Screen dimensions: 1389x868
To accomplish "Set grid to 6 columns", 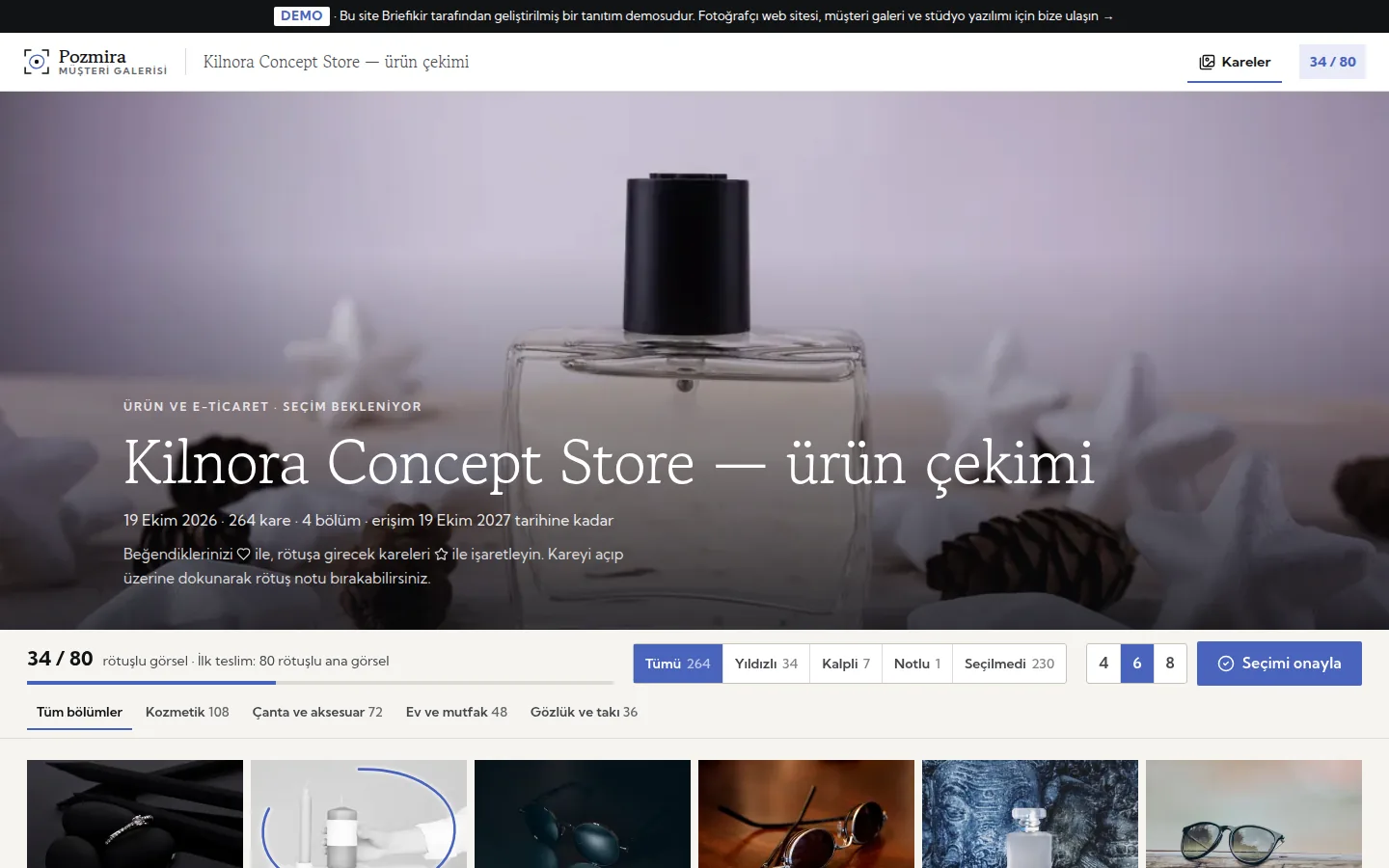I will (x=1137, y=664).
